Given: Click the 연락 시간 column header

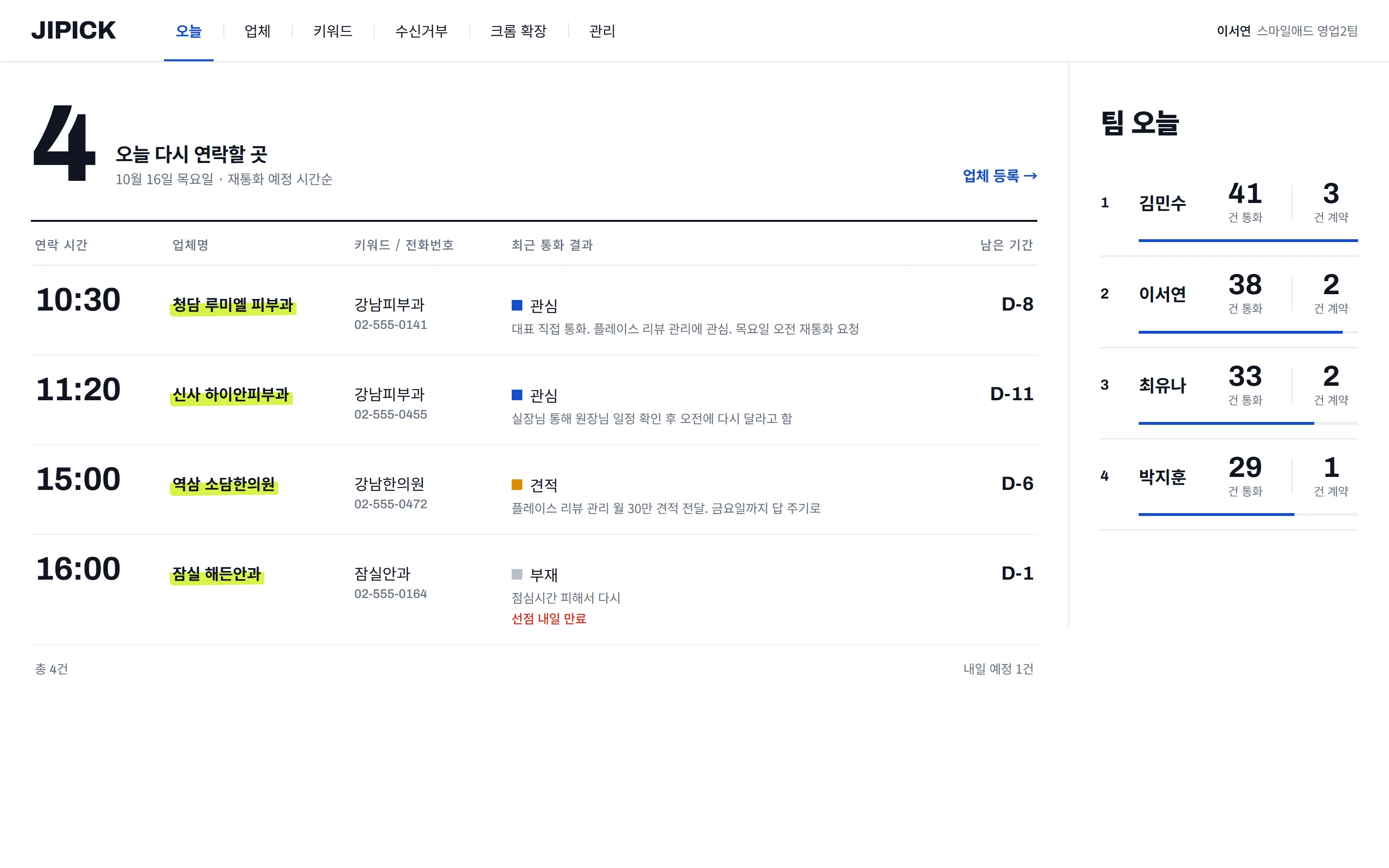Looking at the screenshot, I should (x=61, y=245).
